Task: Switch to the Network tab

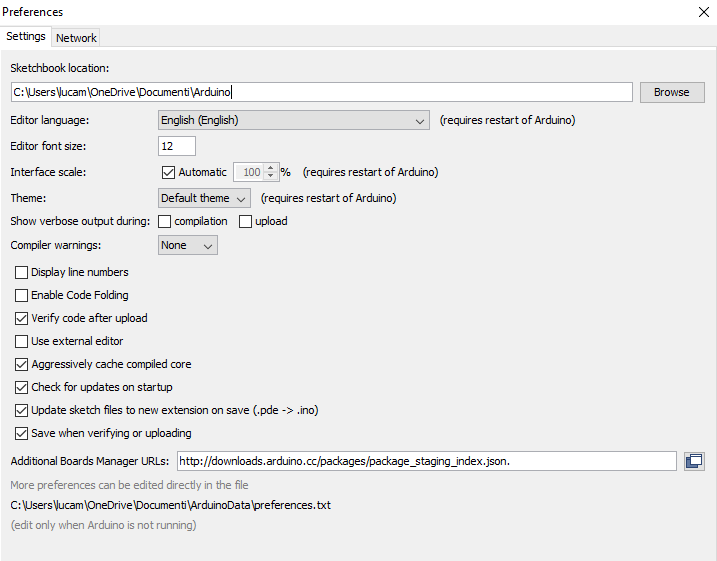Action: point(76,38)
